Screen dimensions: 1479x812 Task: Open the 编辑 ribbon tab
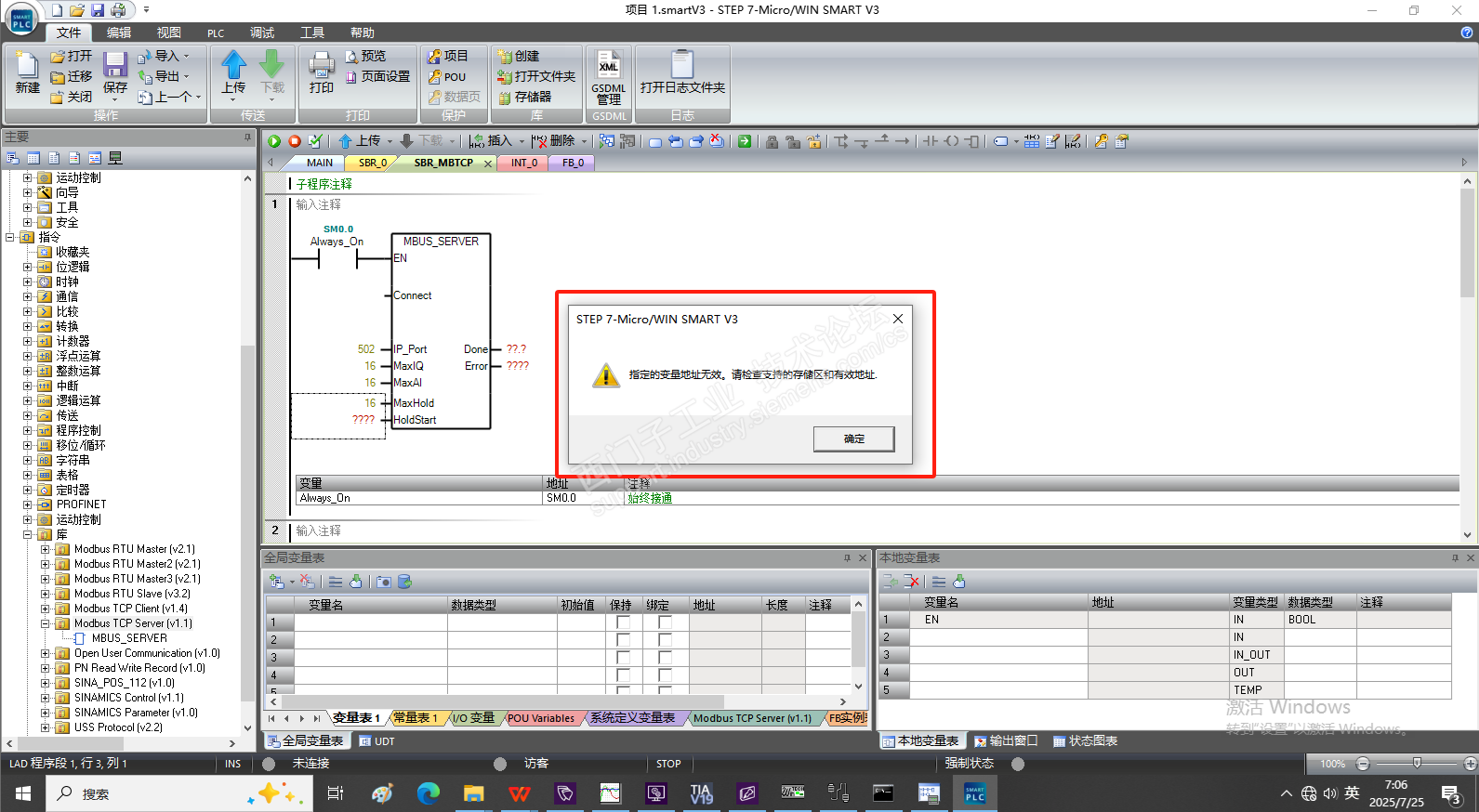[119, 33]
